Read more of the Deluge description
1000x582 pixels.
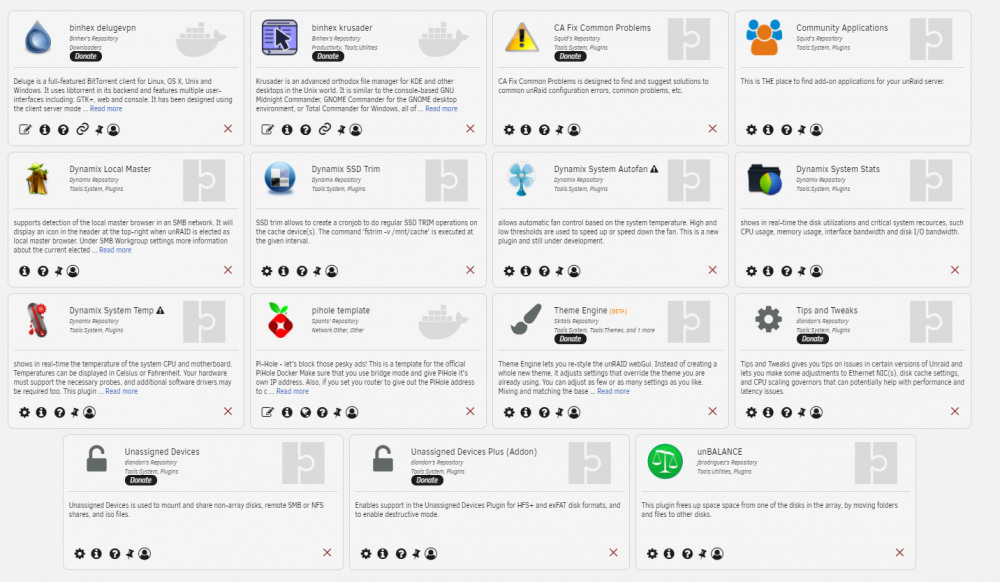106,108
